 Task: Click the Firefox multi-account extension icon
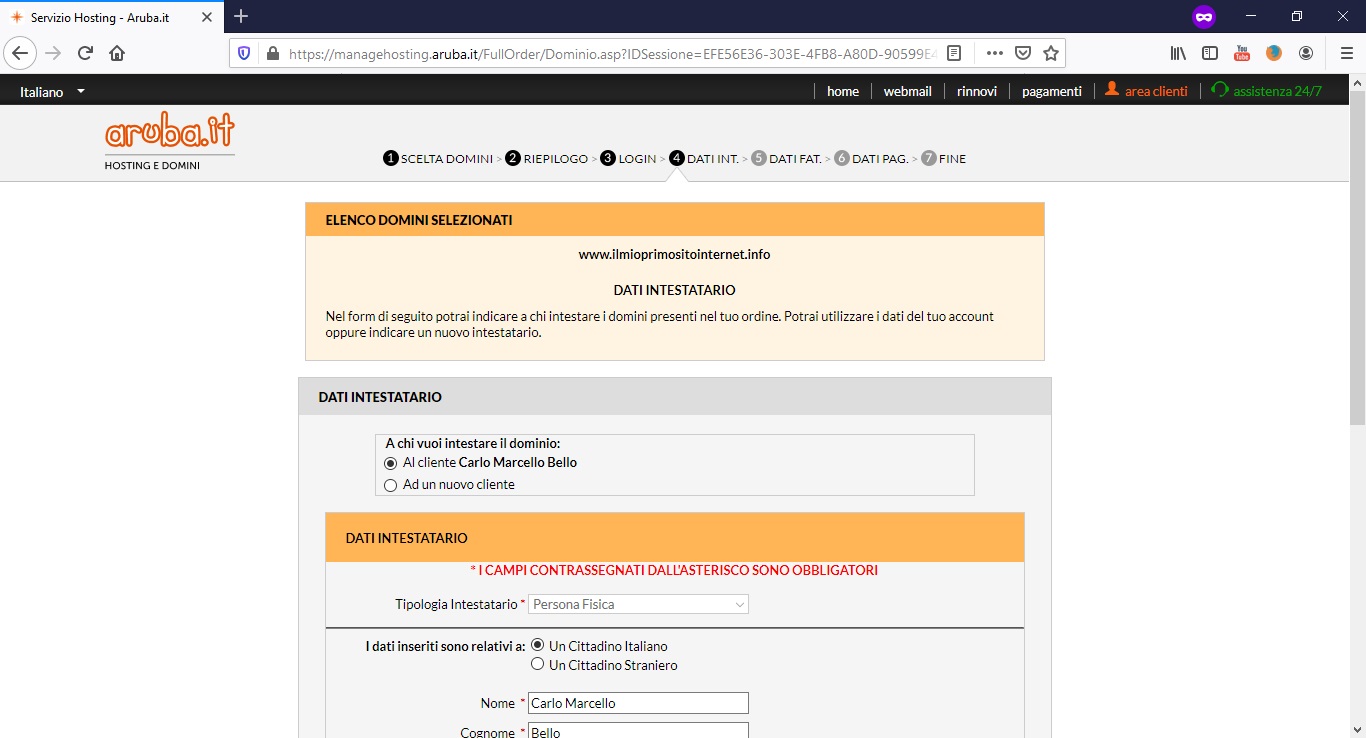1274,53
